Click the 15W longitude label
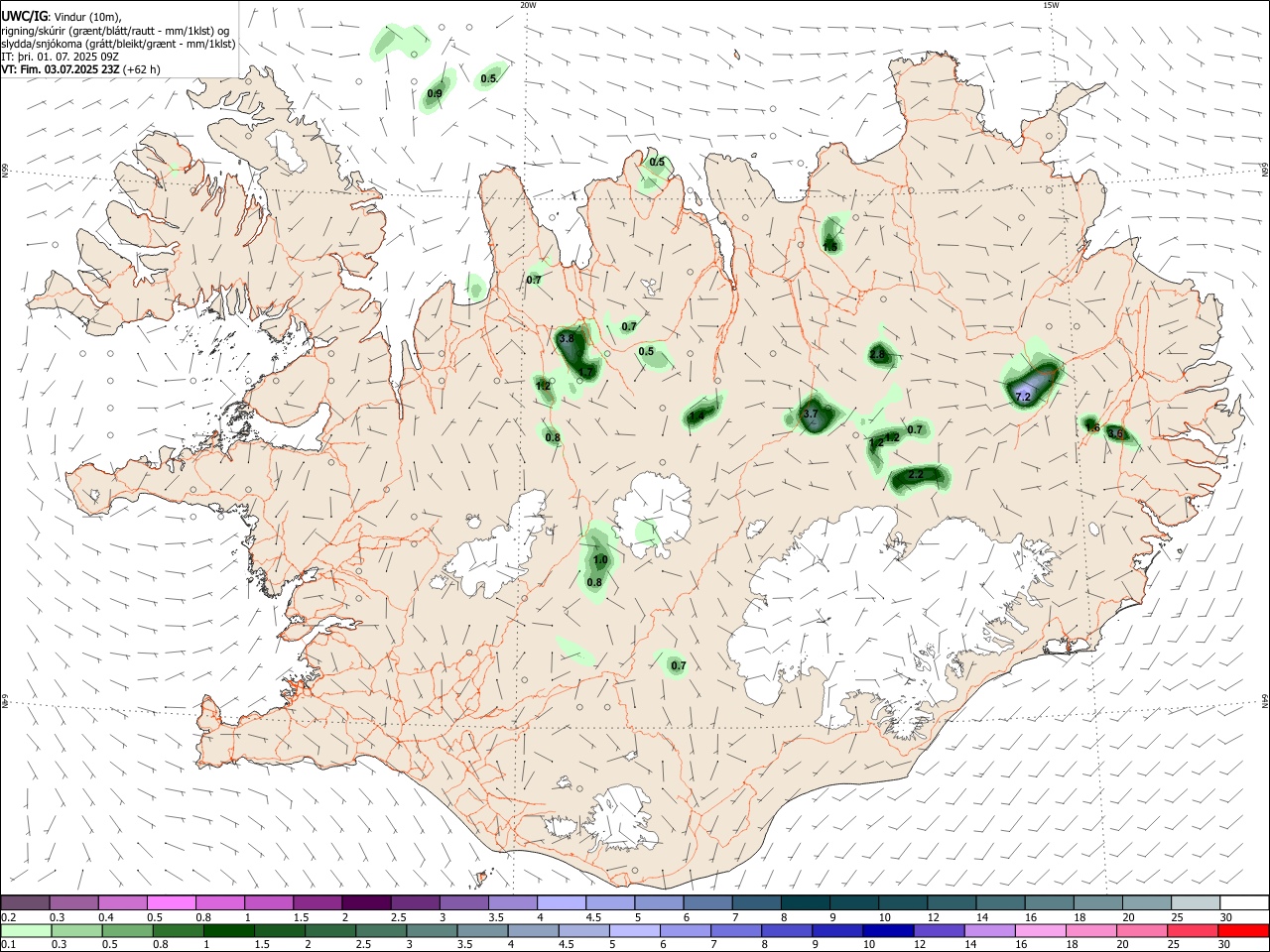 tap(1051, 5)
